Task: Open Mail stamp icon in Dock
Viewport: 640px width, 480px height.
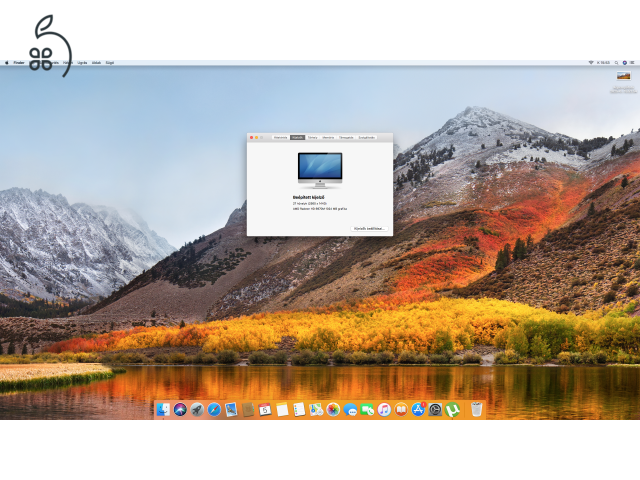Action: point(231,409)
